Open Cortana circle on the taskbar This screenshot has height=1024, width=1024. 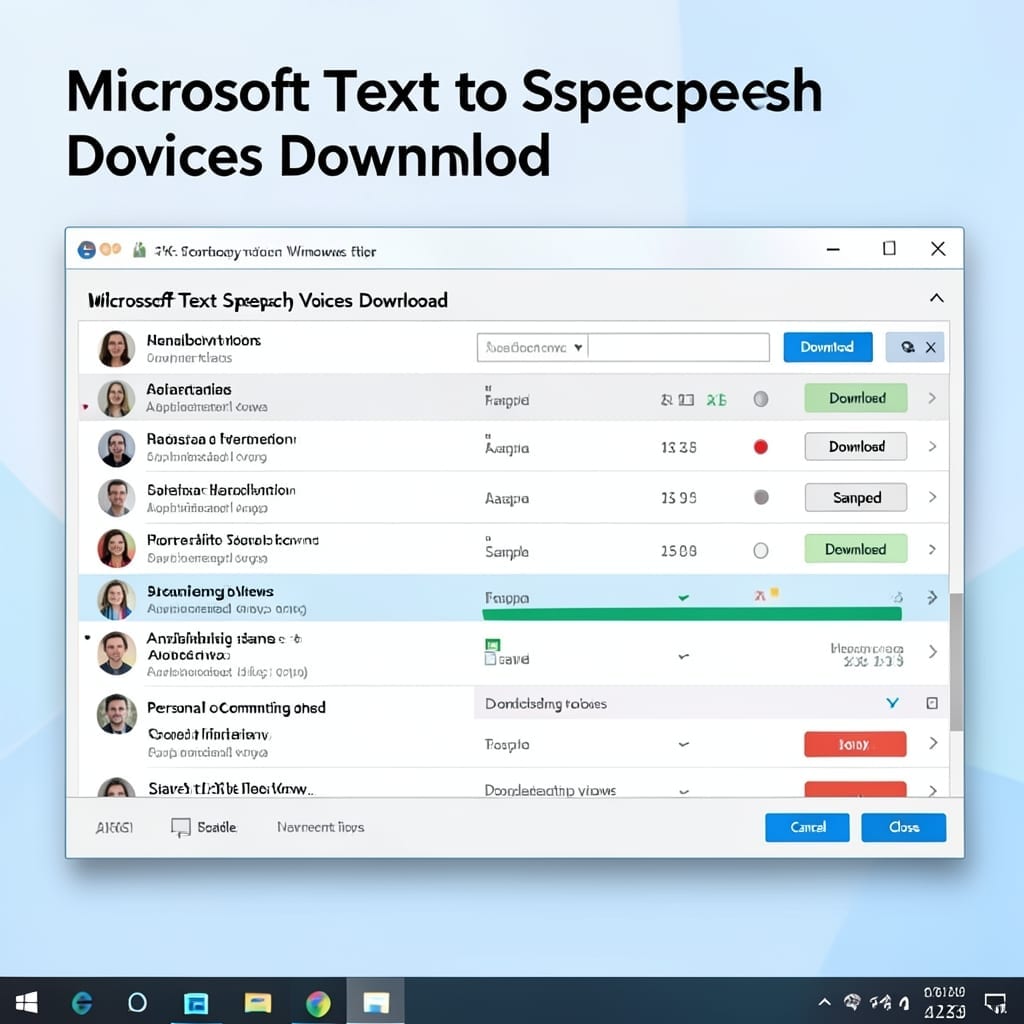pyautogui.click(x=137, y=1002)
